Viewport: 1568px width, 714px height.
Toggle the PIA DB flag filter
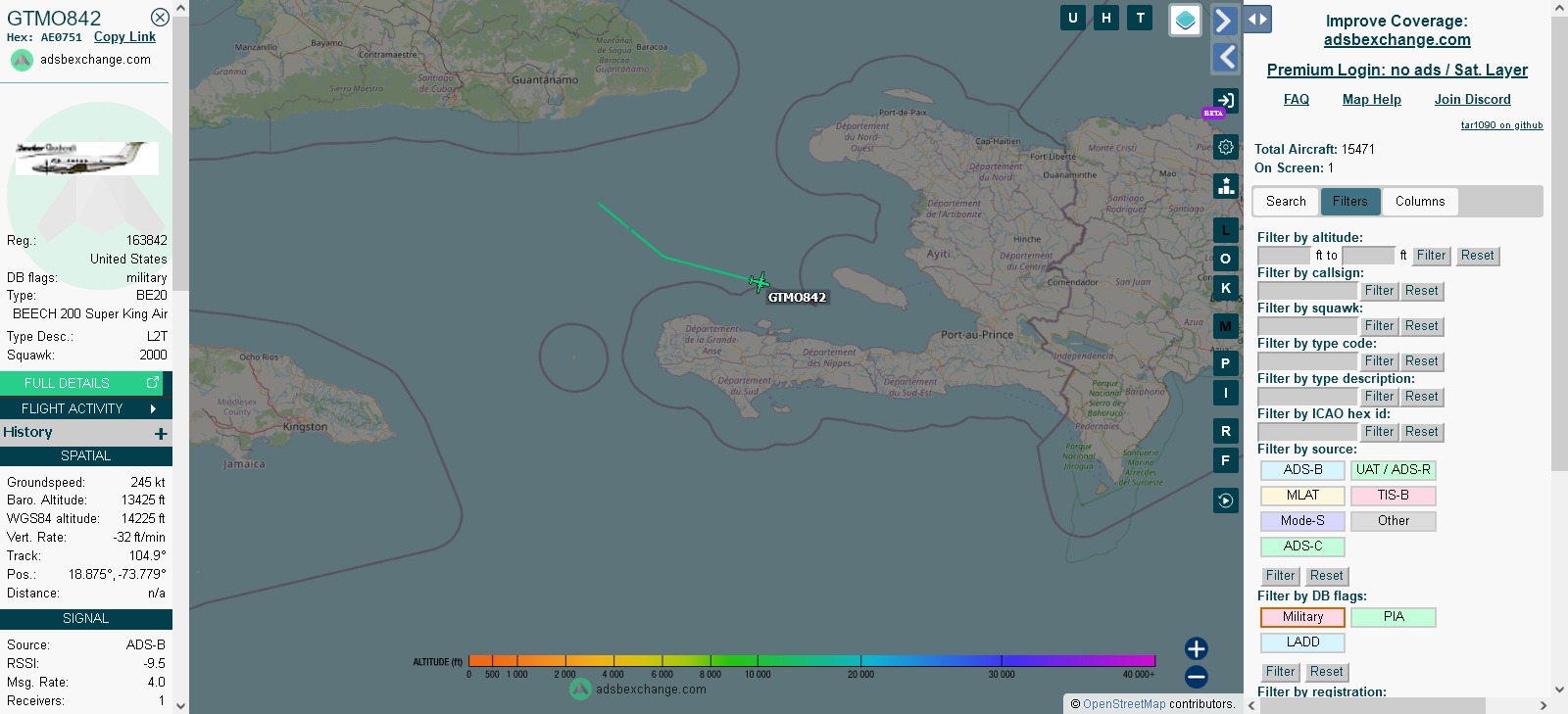pos(1393,617)
